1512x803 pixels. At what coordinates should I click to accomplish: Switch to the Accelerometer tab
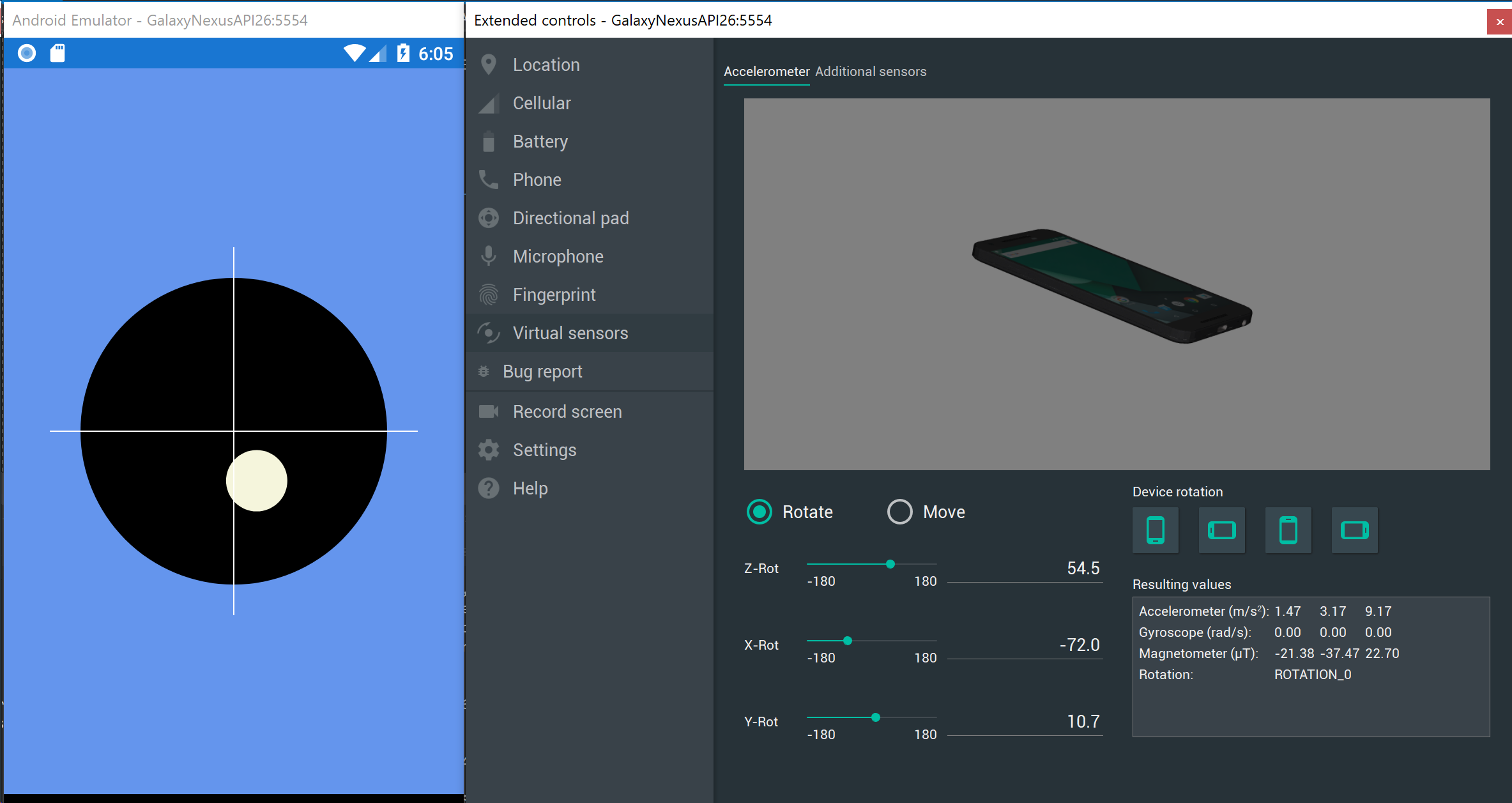point(766,72)
